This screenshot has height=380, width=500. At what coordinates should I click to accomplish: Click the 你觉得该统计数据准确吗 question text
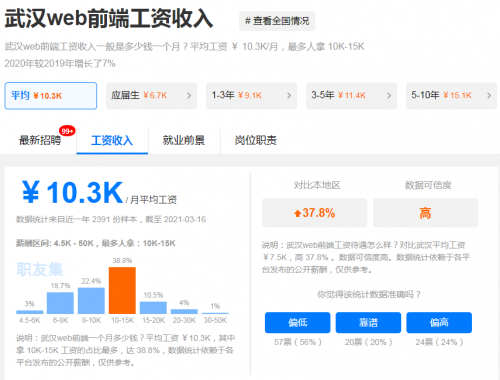coord(369,294)
